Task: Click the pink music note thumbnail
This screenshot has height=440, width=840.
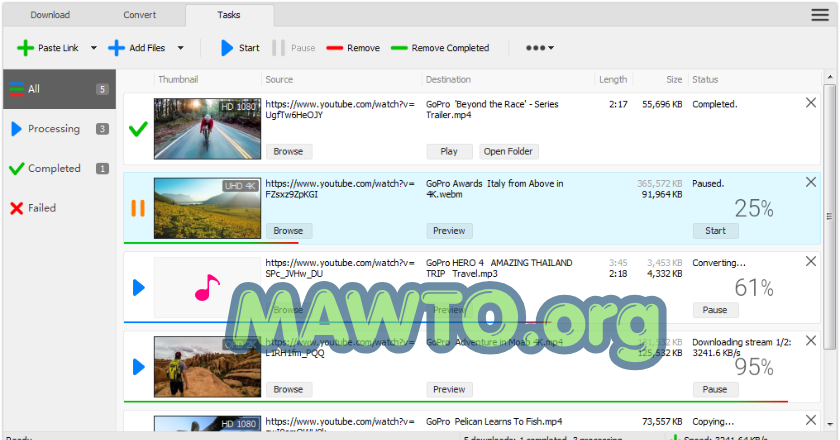Action: (207, 287)
